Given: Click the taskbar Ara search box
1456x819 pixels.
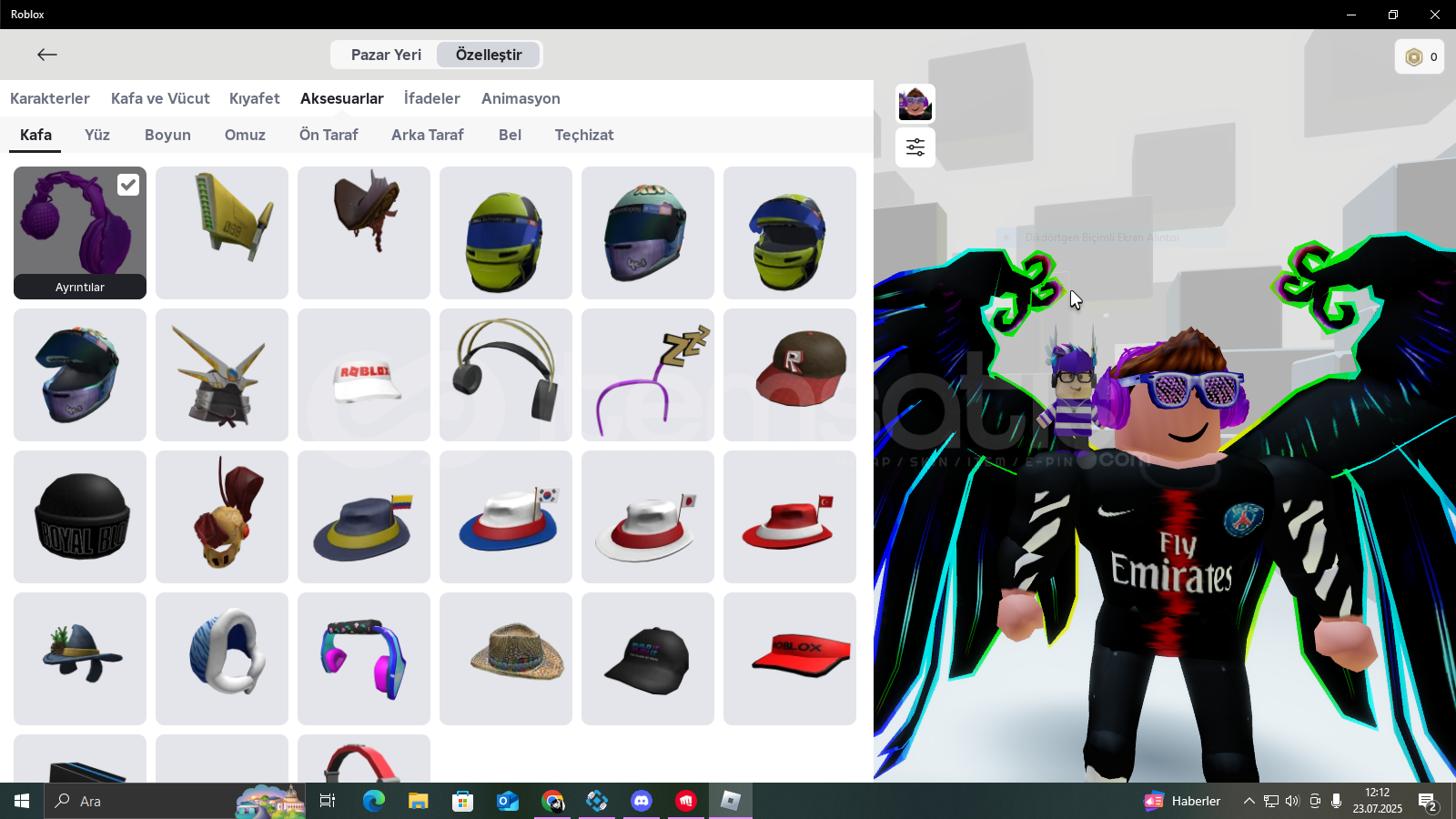Looking at the screenshot, I should (175, 801).
